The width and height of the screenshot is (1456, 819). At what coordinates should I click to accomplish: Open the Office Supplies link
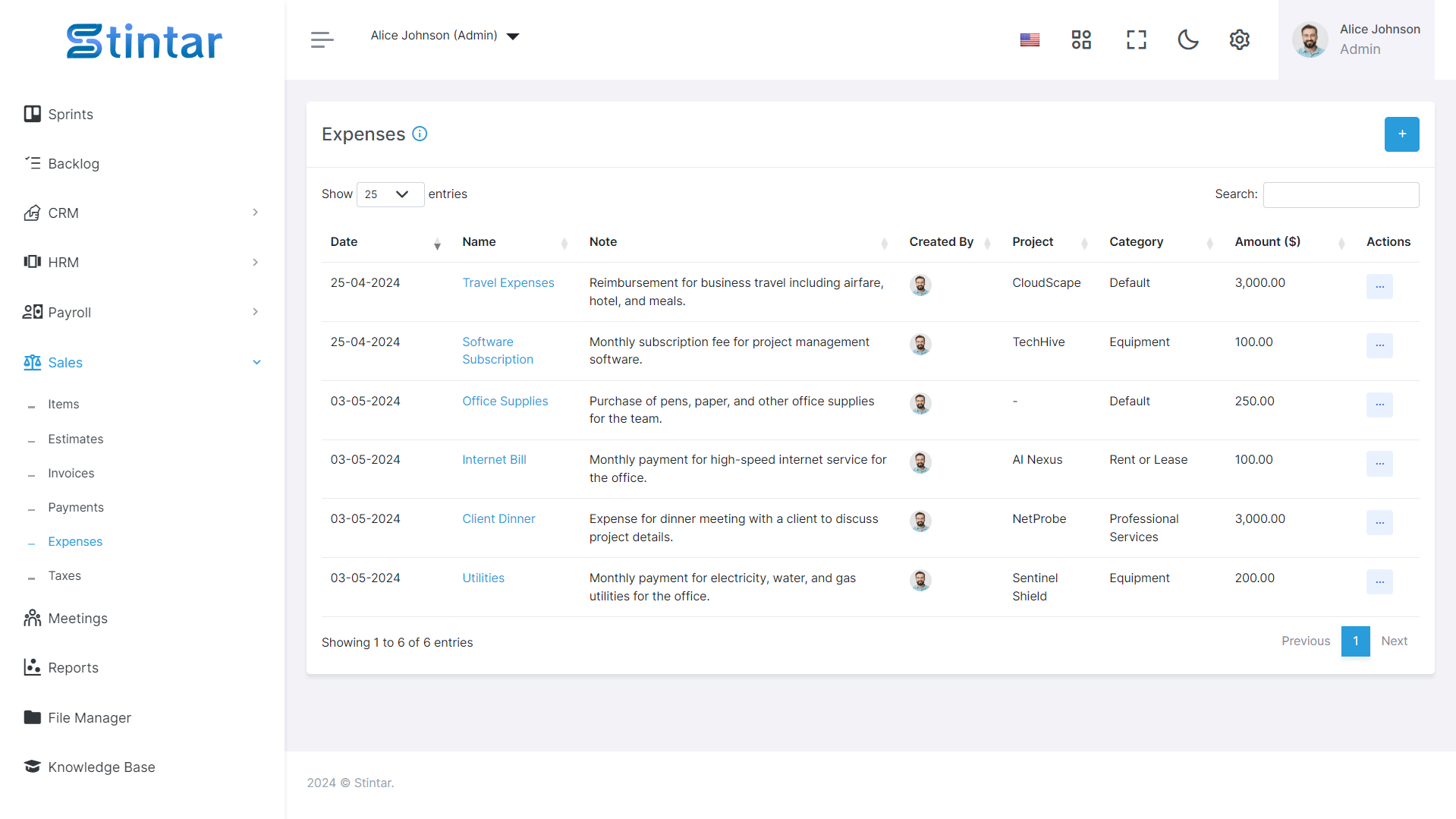[x=505, y=401]
